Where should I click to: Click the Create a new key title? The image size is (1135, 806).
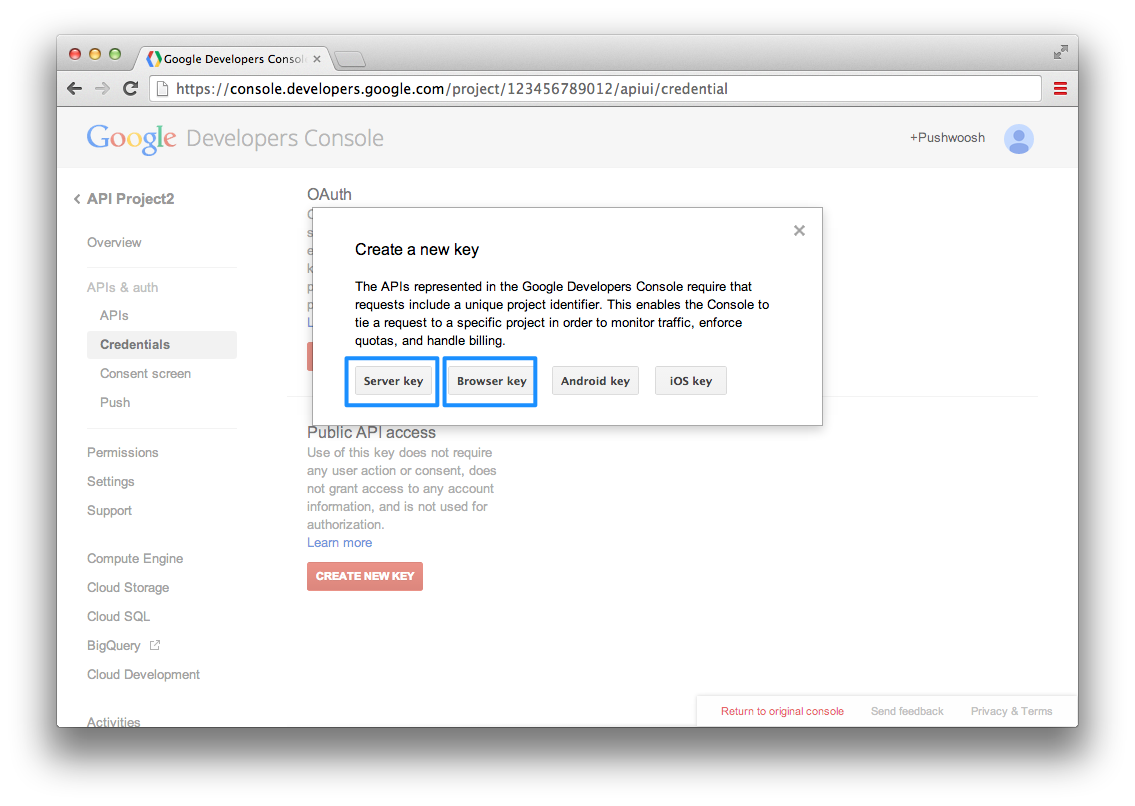click(x=417, y=250)
